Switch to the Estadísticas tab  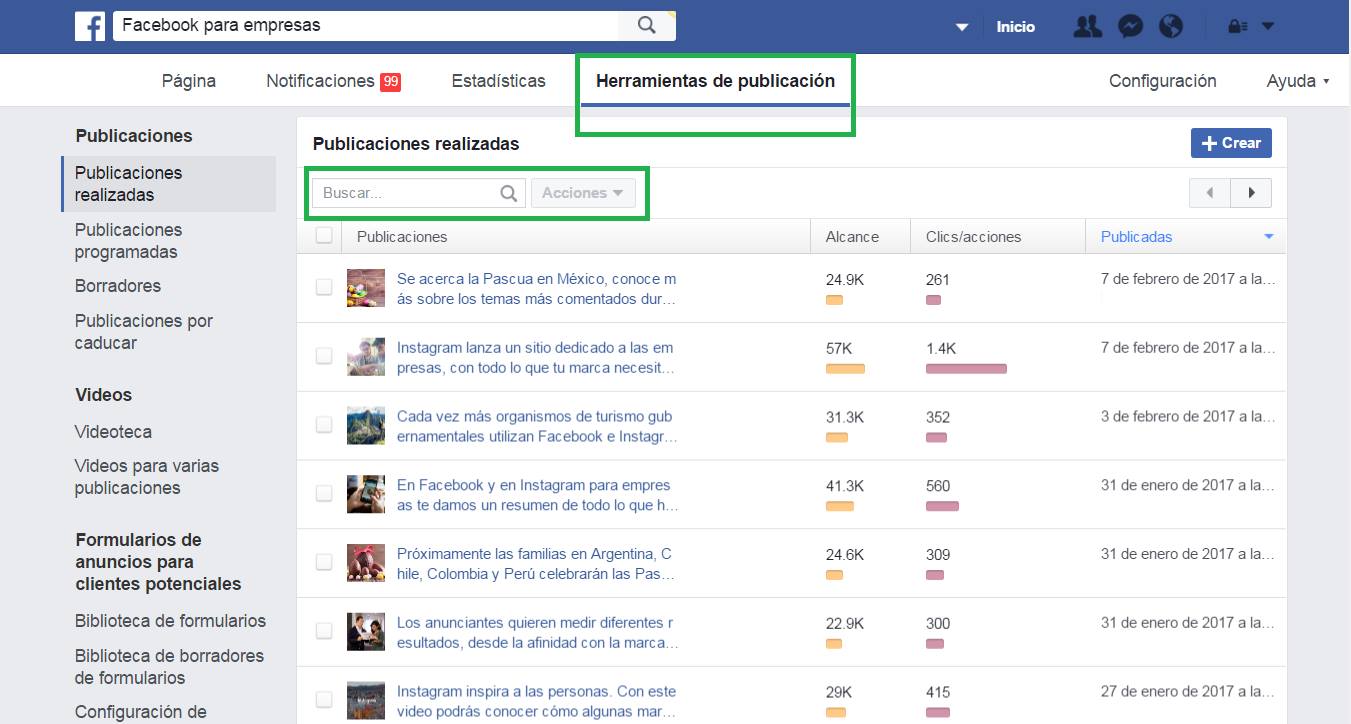coord(499,81)
